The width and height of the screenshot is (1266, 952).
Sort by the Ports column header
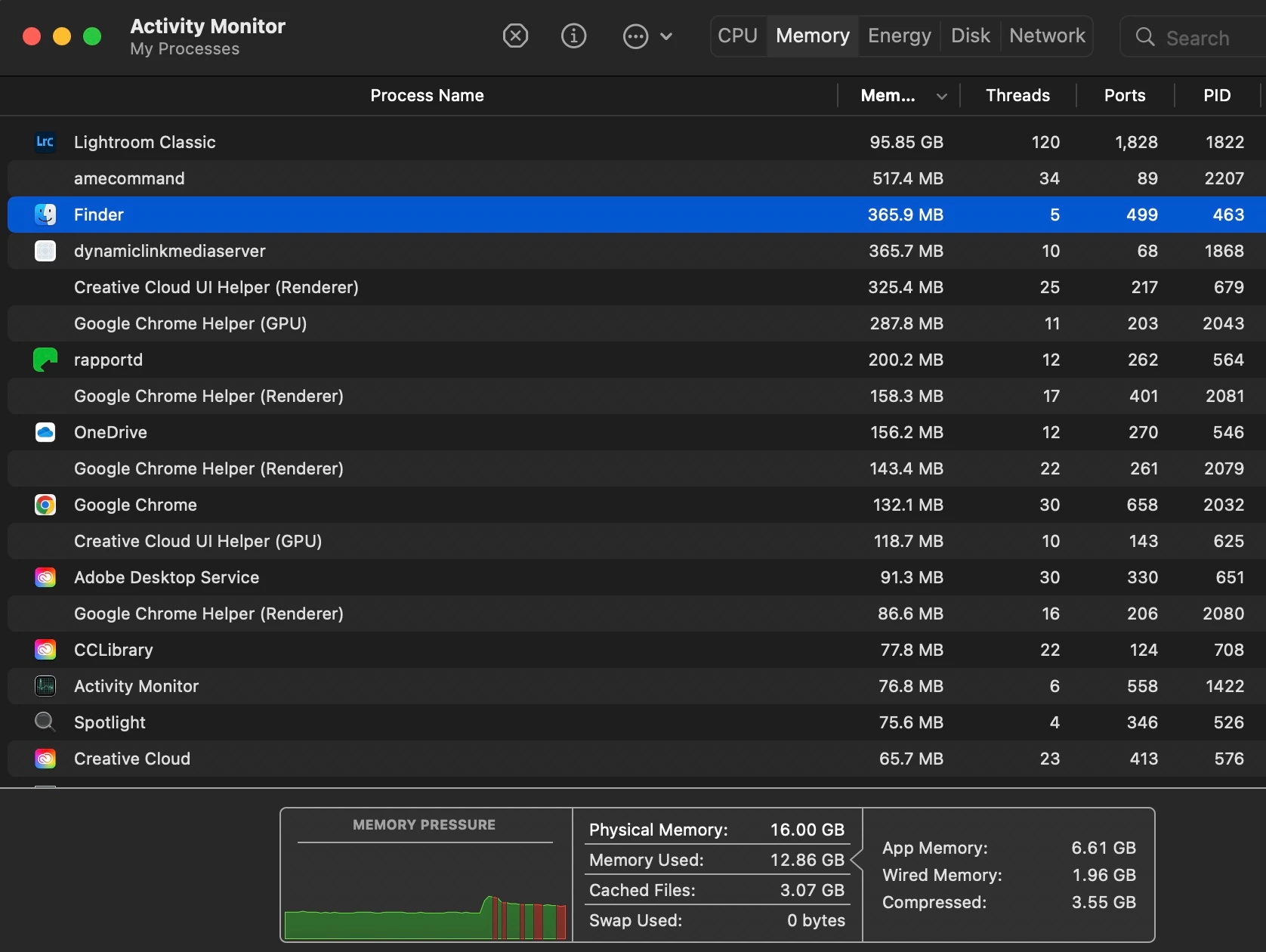1125,95
